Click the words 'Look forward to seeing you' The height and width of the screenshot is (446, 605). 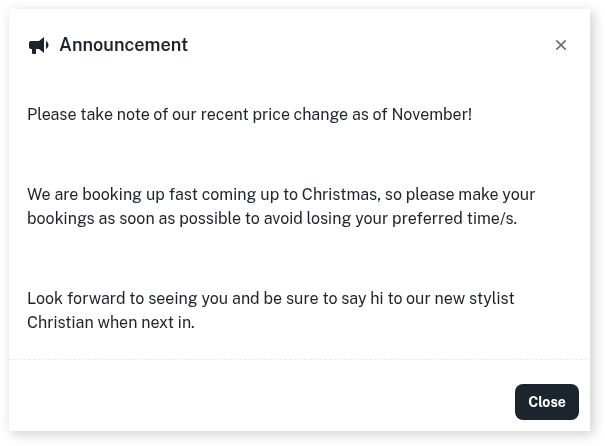click(127, 299)
